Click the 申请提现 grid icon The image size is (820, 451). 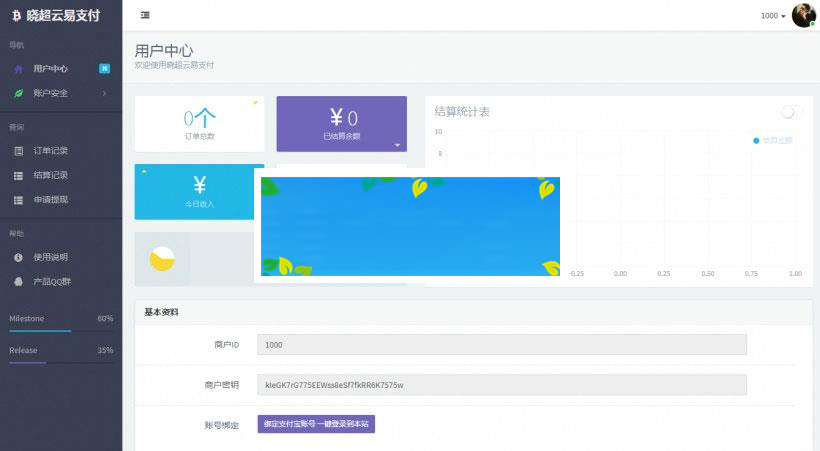[18, 200]
